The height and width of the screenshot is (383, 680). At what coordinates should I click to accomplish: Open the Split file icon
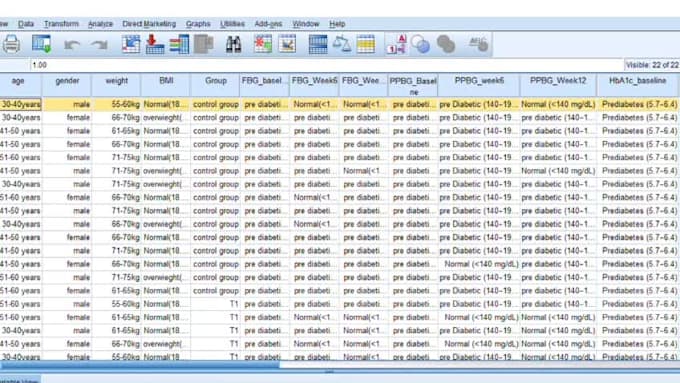coord(318,44)
